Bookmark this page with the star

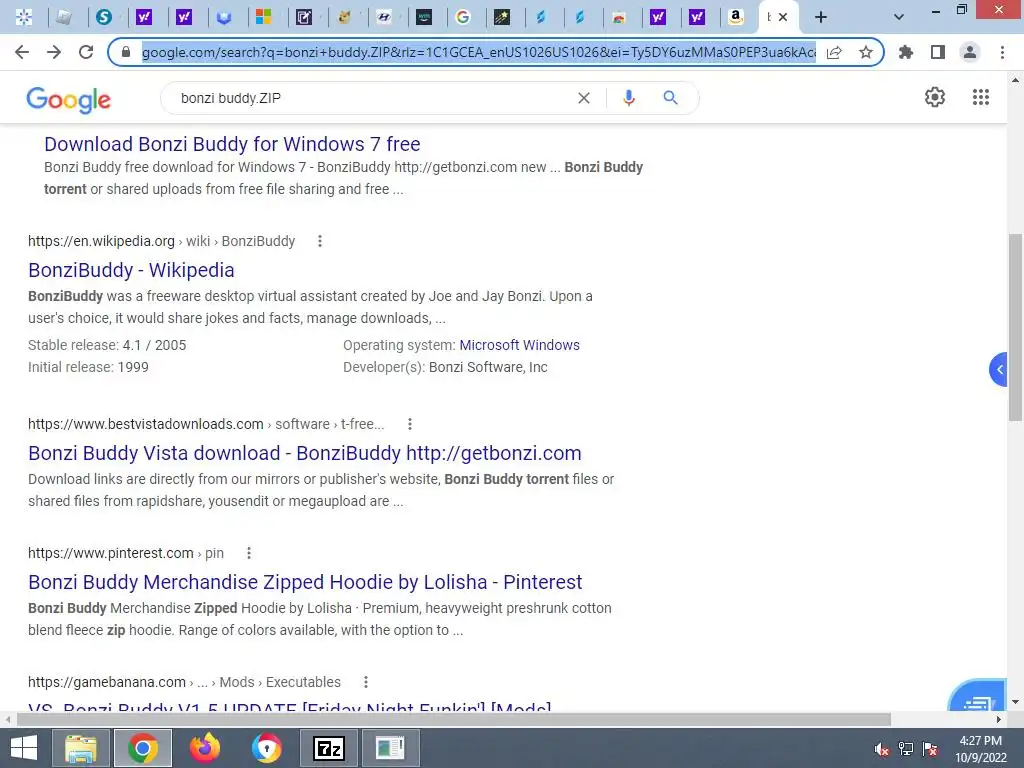coord(866,52)
